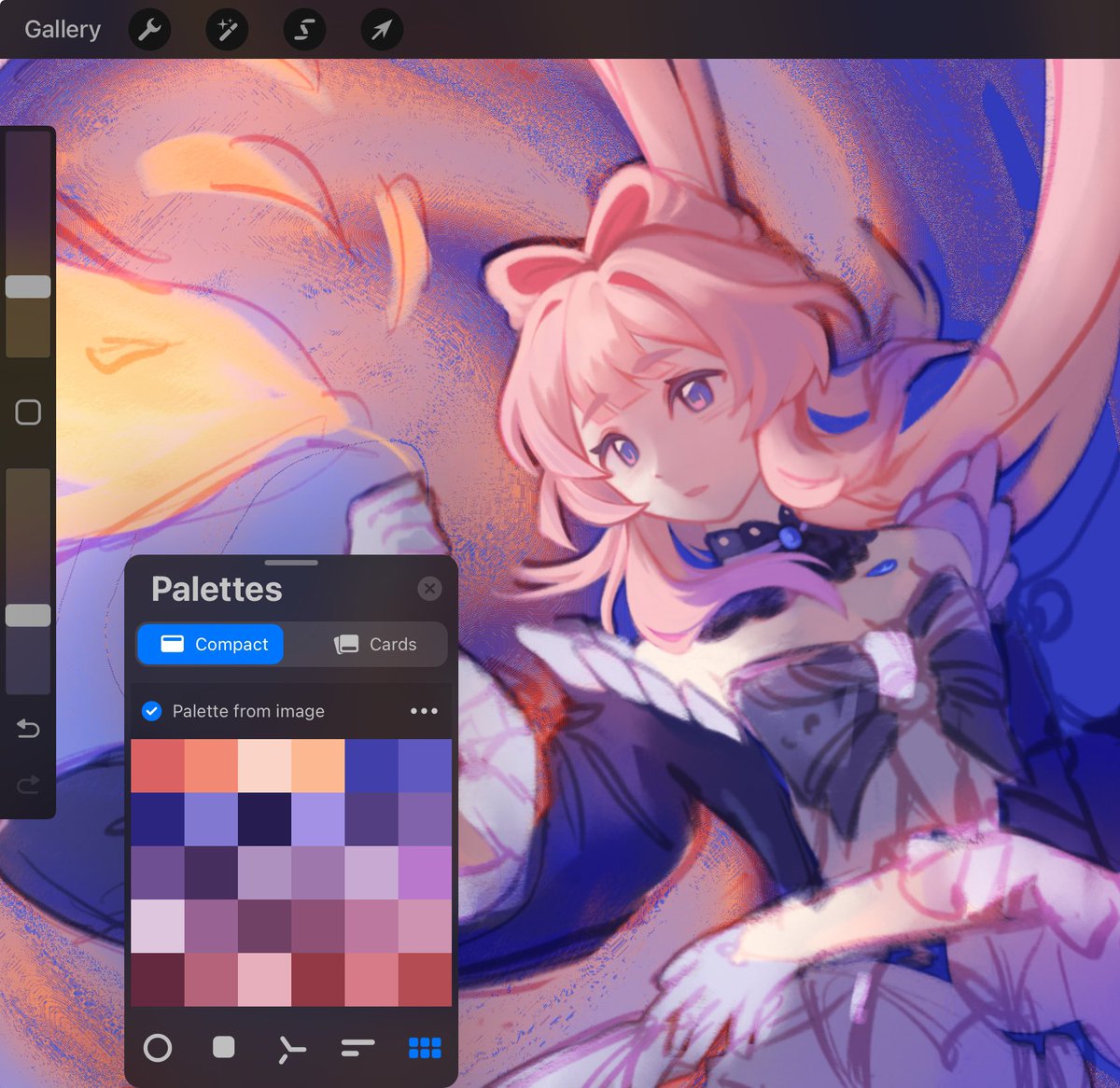Activate the Selection S-shaped tool
This screenshot has width=1120, height=1088.
pos(304,30)
